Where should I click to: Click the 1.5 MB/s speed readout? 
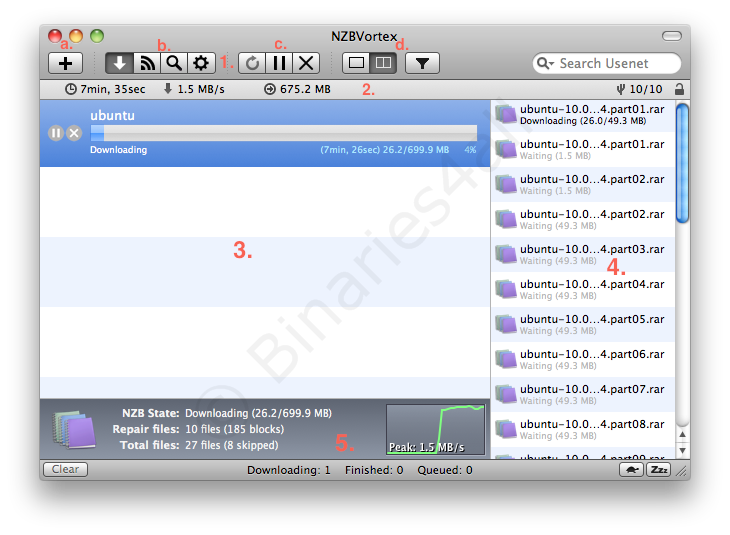coord(195,89)
